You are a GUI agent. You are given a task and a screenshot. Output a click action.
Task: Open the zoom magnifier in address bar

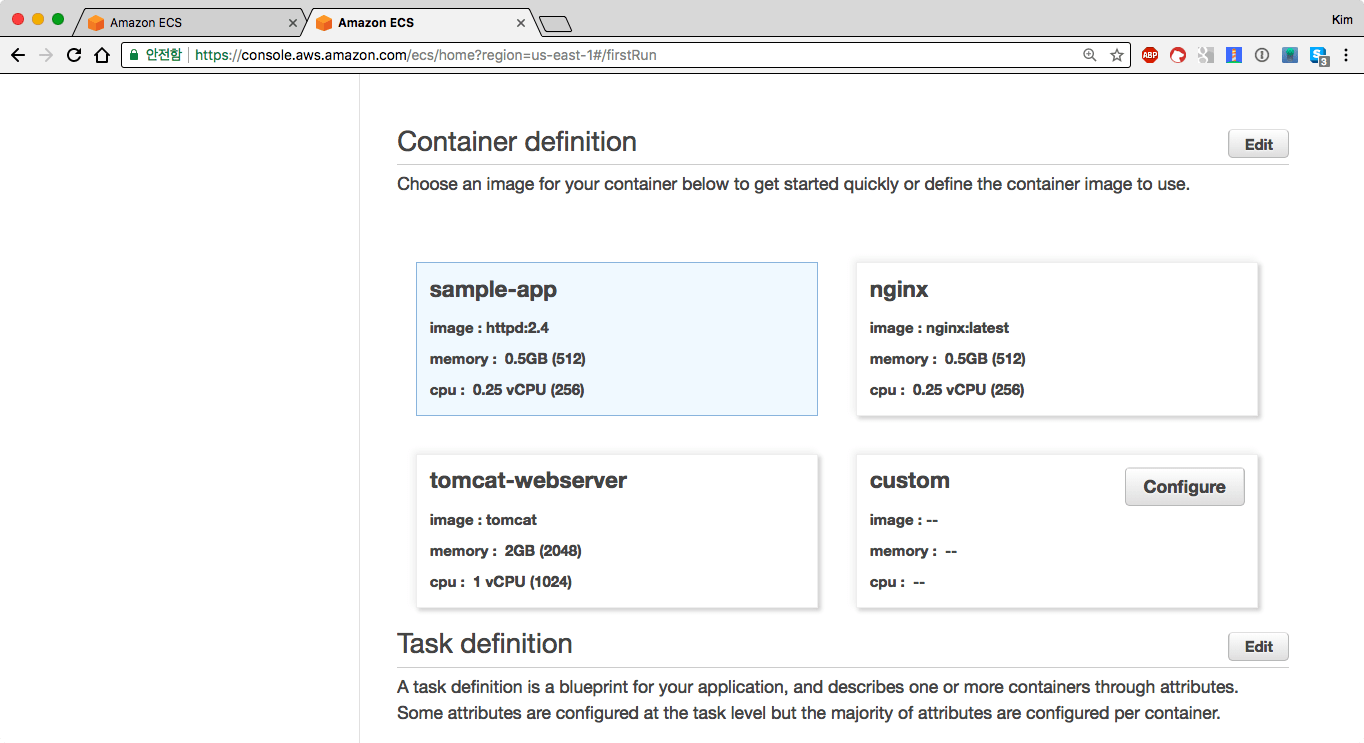tap(1090, 55)
